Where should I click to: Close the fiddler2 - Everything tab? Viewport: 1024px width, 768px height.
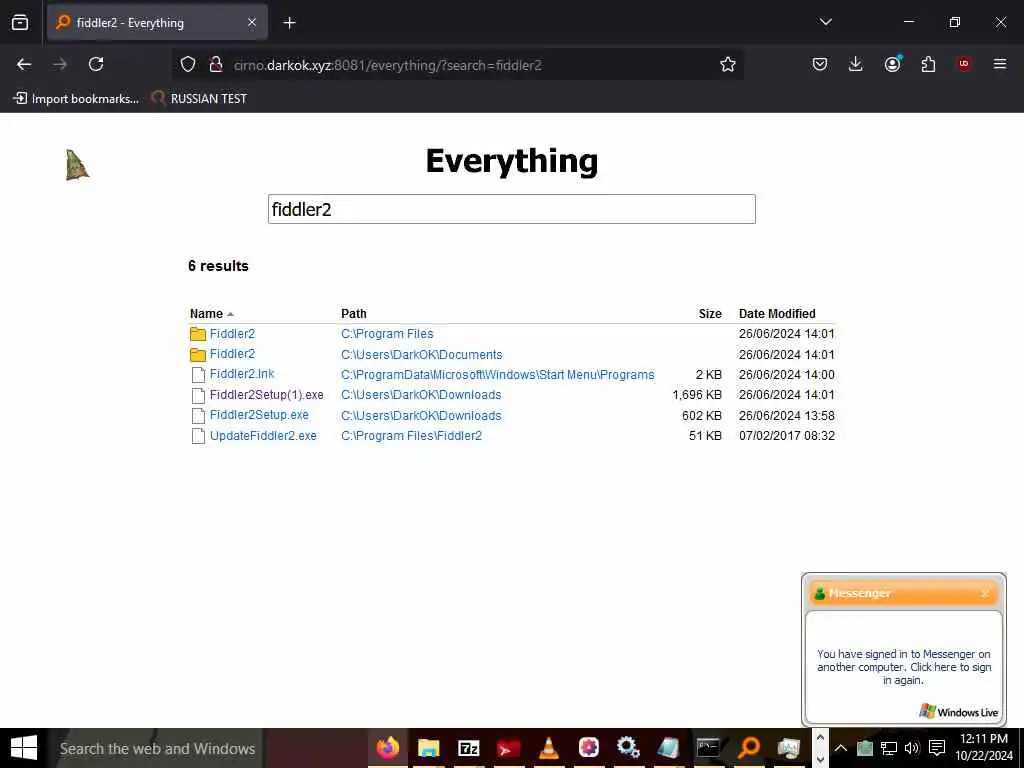pos(252,23)
